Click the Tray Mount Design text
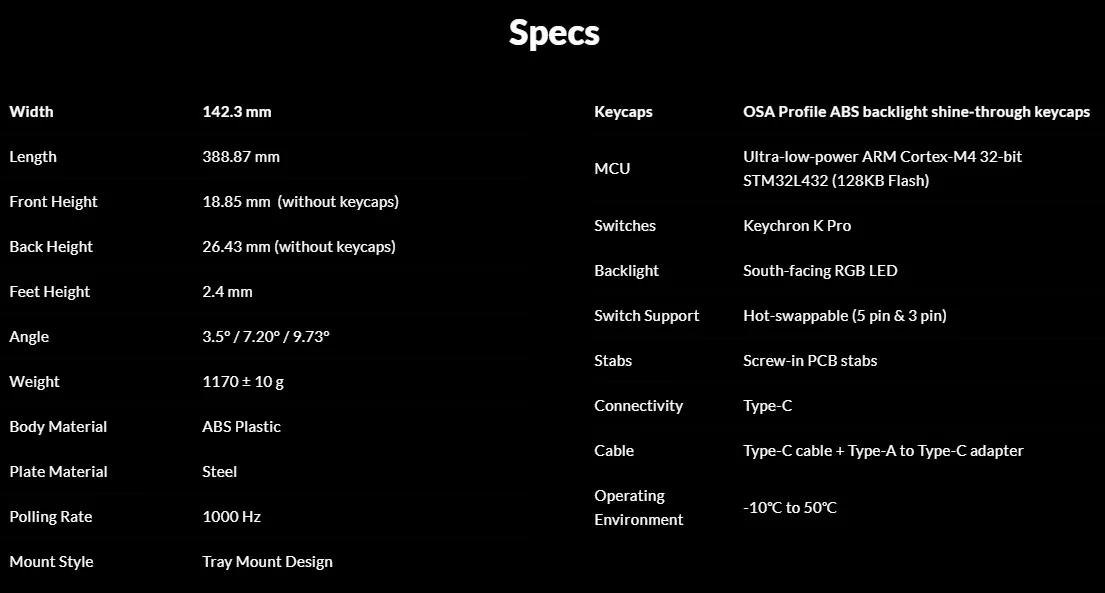The height and width of the screenshot is (593, 1105). coord(267,562)
